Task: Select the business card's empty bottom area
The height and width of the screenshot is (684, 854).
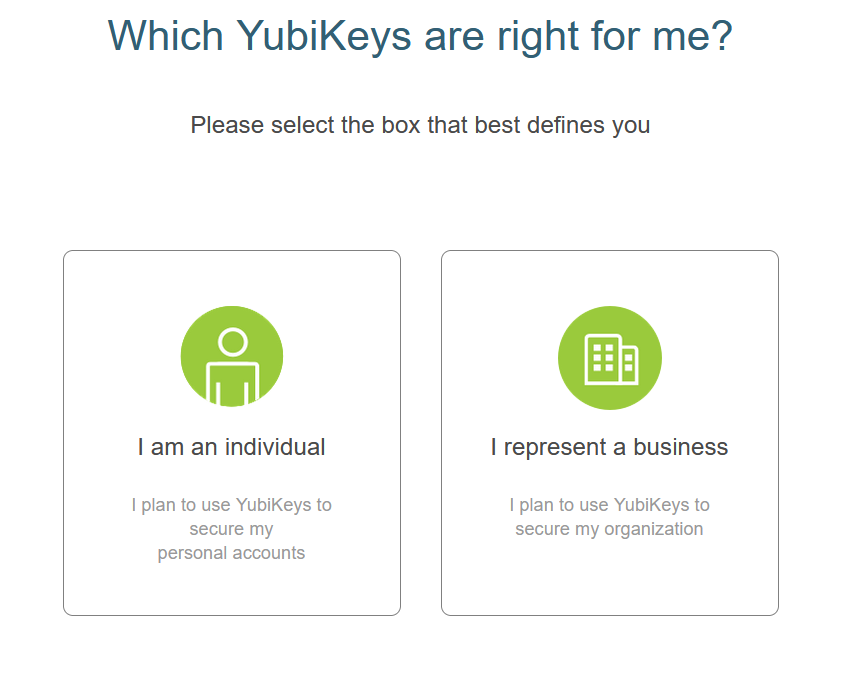Action: coord(610,578)
